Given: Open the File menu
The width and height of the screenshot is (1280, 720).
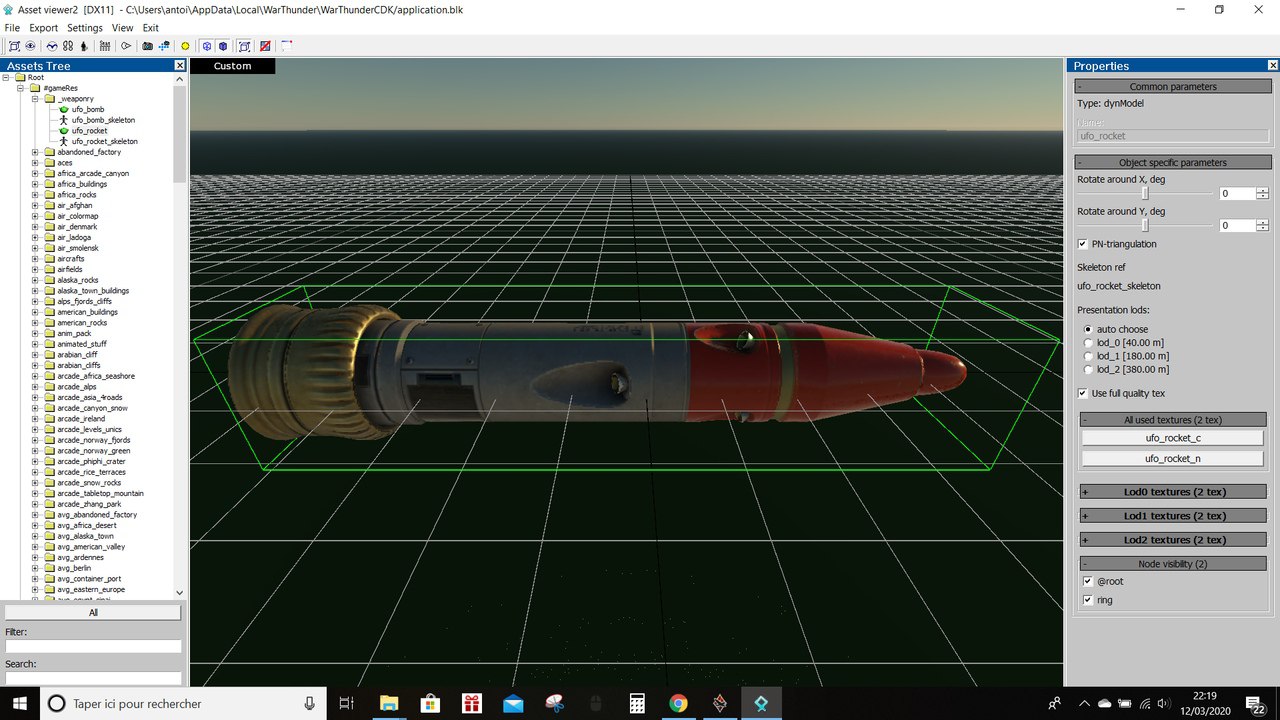Looking at the screenshot, I should [12, 28].
